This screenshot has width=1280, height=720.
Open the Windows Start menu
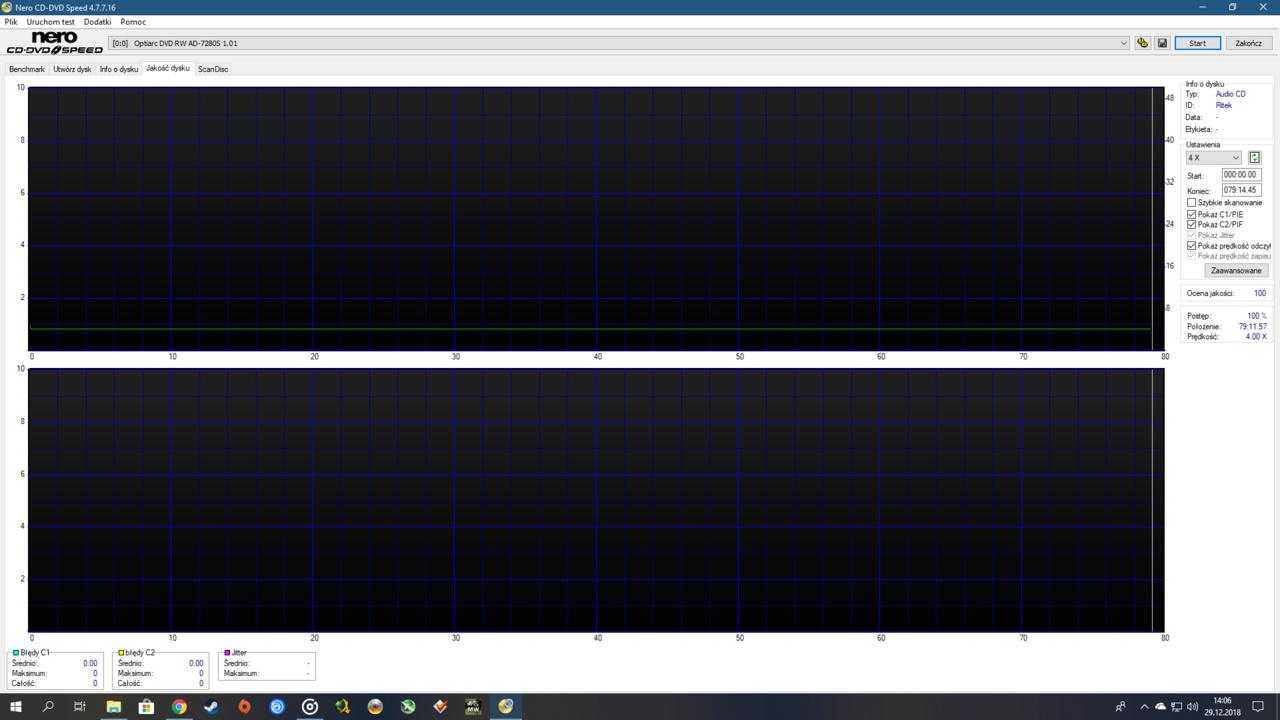(x=15, y=706)
